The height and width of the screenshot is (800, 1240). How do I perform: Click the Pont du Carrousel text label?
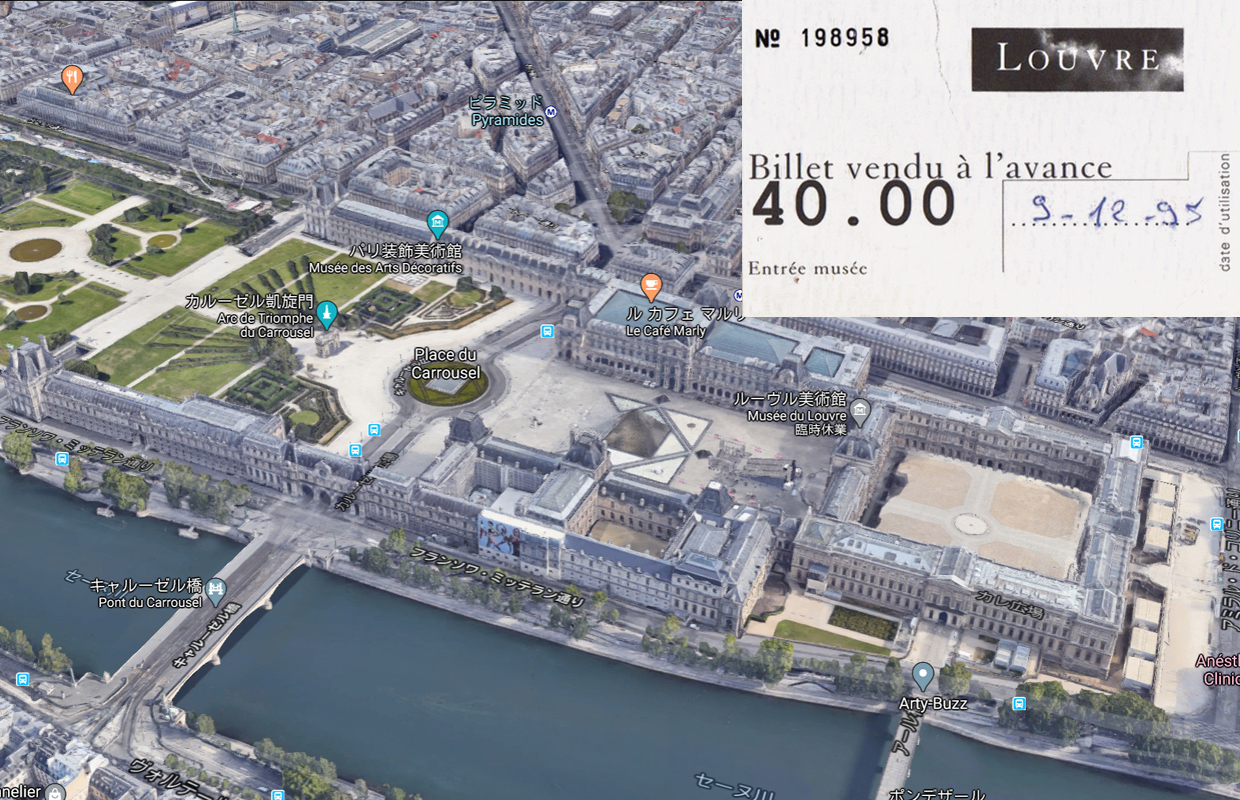[150, 601]
